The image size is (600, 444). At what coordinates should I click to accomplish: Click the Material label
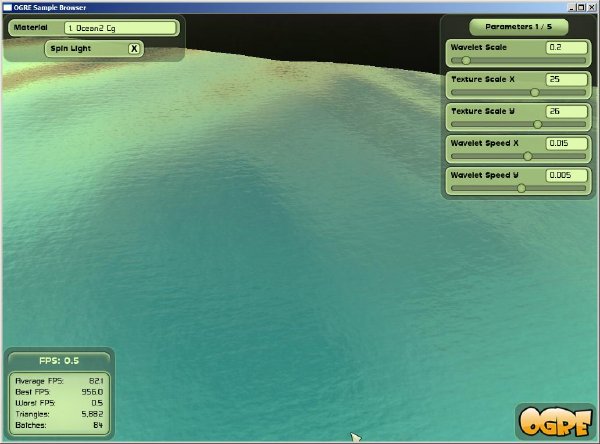(31, 27)
